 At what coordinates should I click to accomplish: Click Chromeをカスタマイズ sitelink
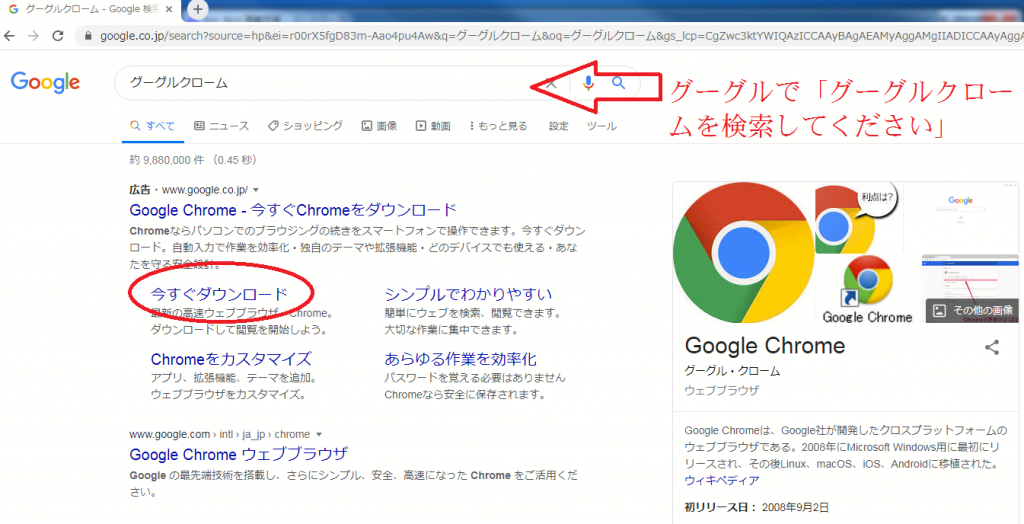[x=231, y=359]
